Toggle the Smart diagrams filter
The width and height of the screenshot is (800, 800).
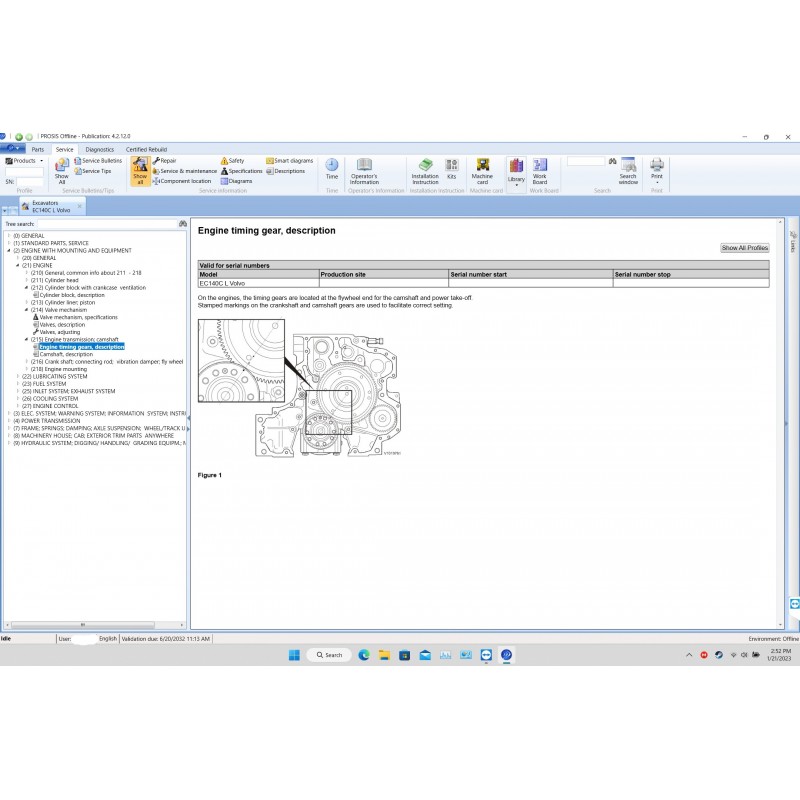pos(289,160)
